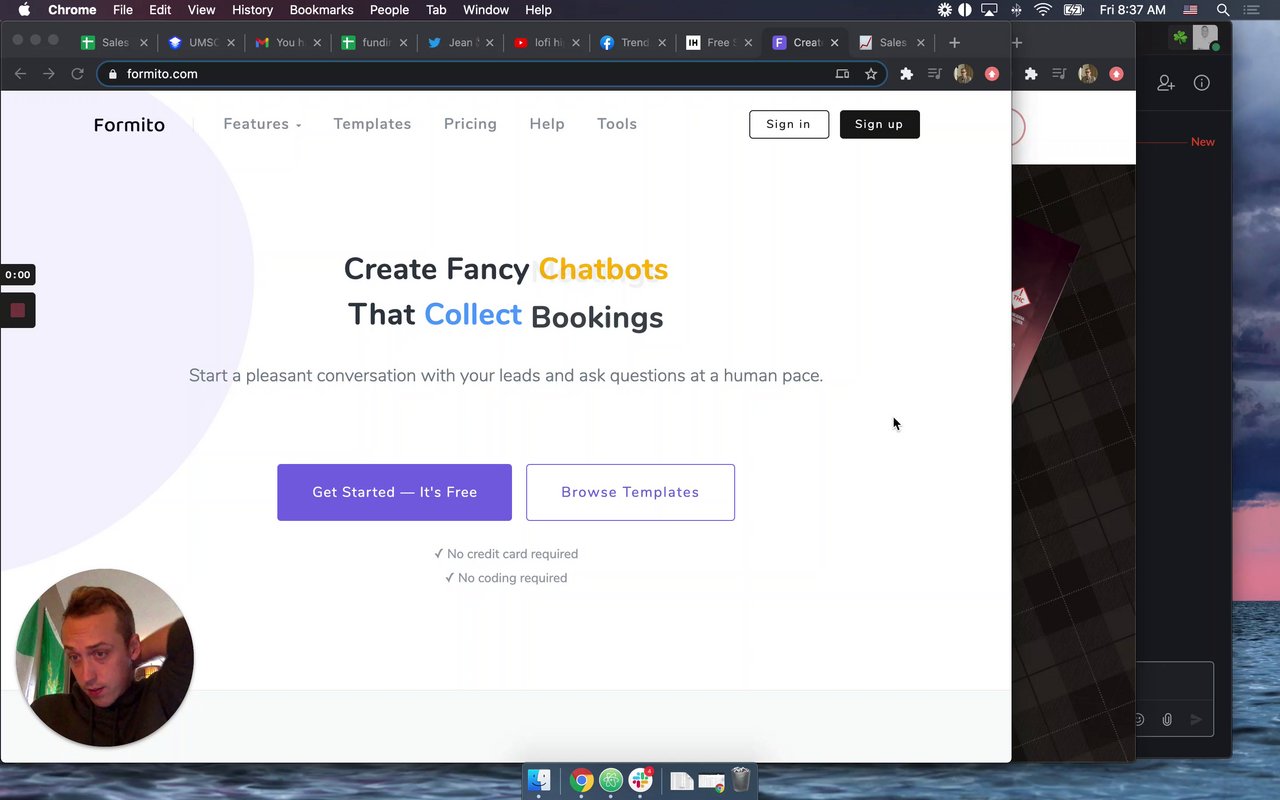
Task: Open the Apple menu
Action: tap(24, 10)
